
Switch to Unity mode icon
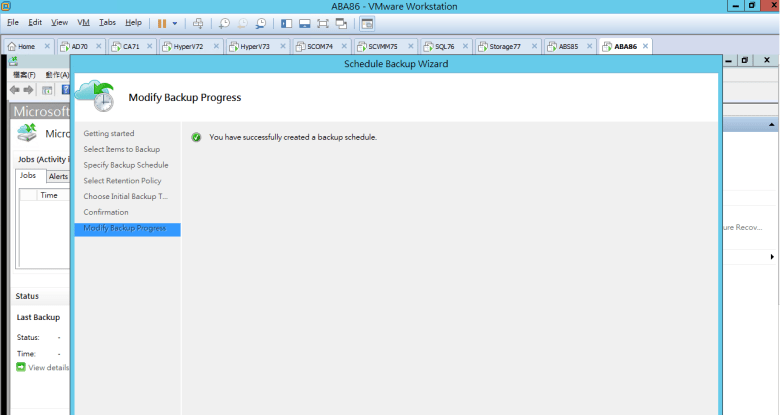[341, 22]
